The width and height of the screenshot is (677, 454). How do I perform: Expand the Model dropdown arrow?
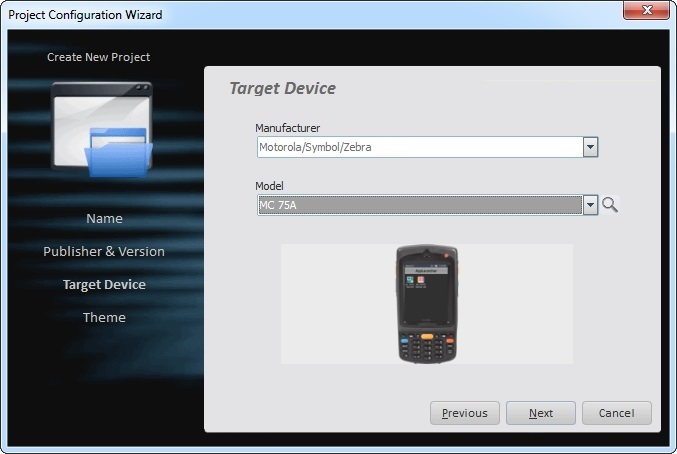tap(590, 205)
